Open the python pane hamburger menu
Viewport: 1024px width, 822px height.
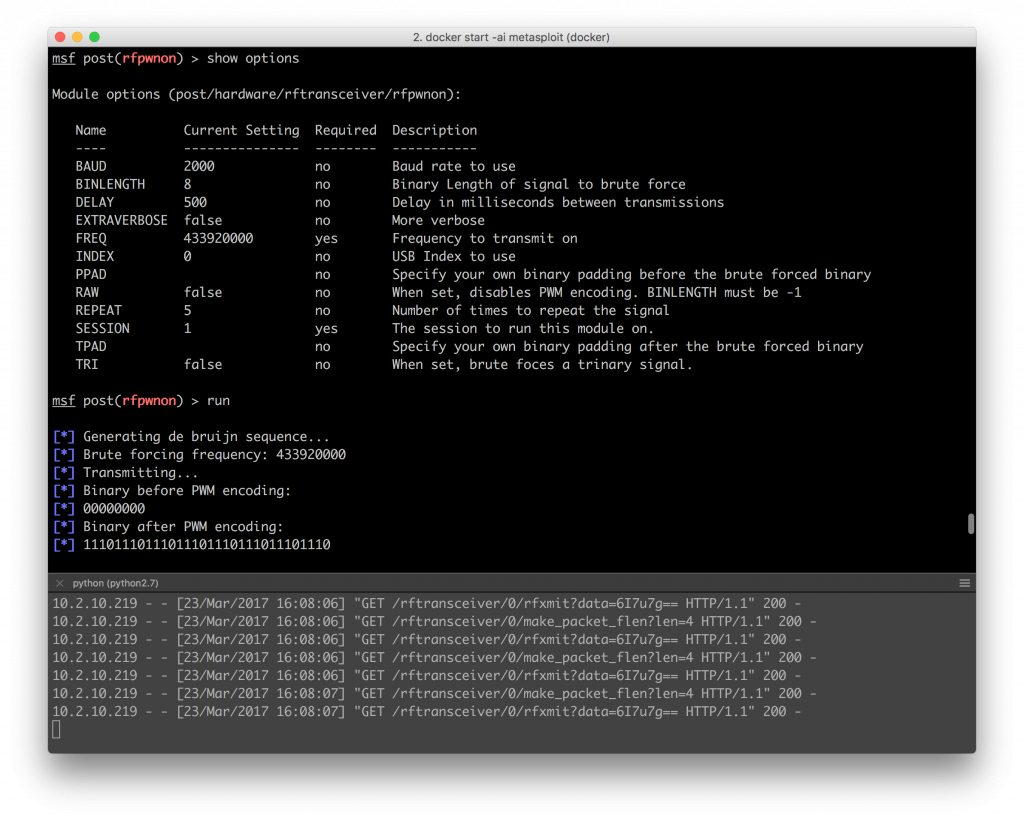(964, 582)
